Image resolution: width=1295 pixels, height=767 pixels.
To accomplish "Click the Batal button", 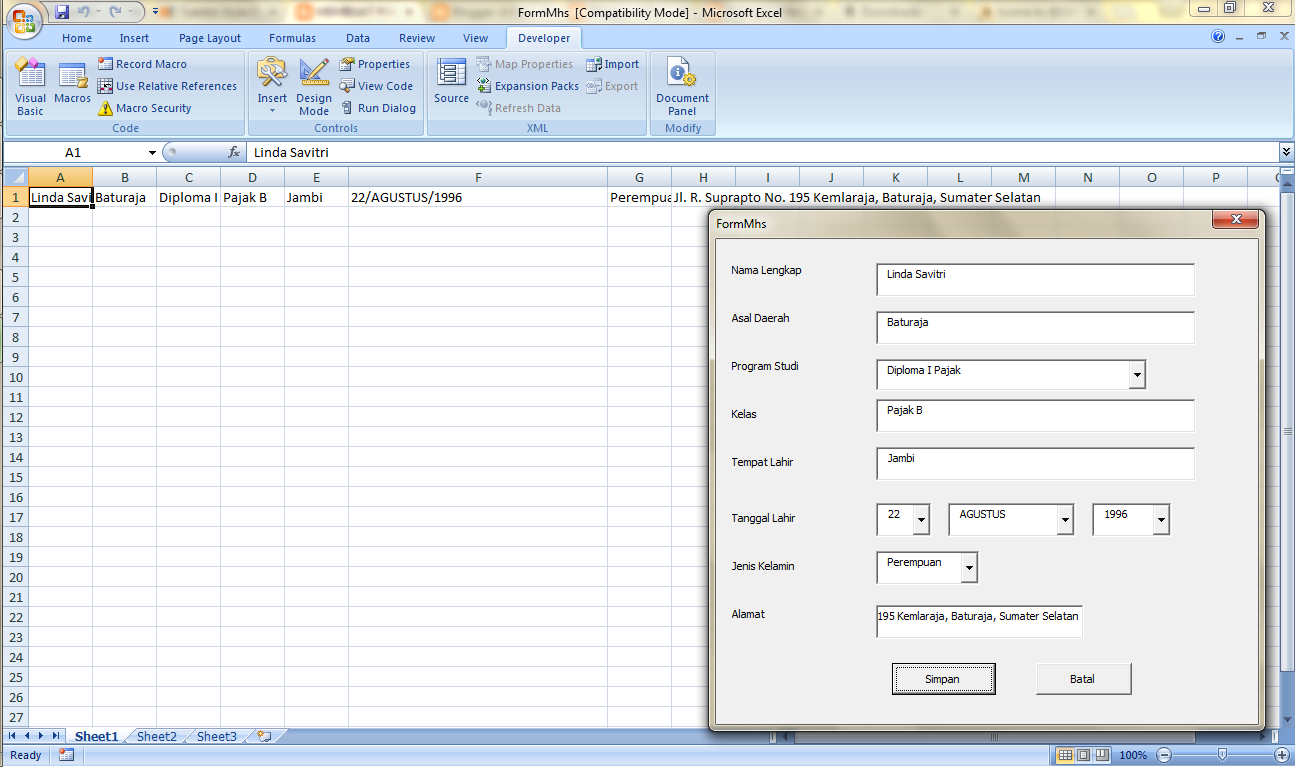I will pos(1082,678).
